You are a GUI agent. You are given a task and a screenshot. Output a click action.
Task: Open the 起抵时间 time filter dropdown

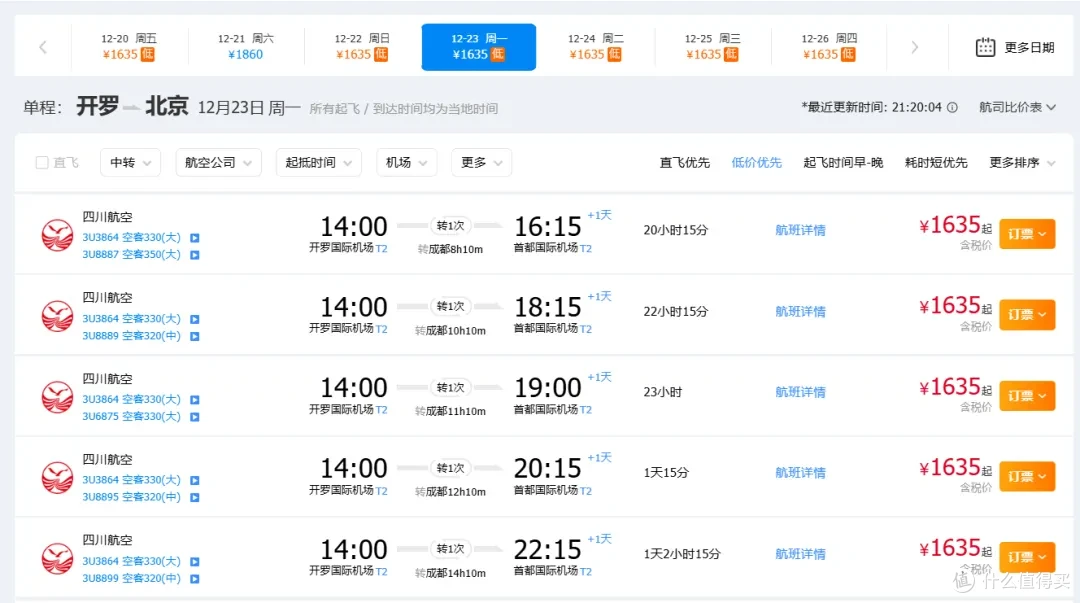318,163
